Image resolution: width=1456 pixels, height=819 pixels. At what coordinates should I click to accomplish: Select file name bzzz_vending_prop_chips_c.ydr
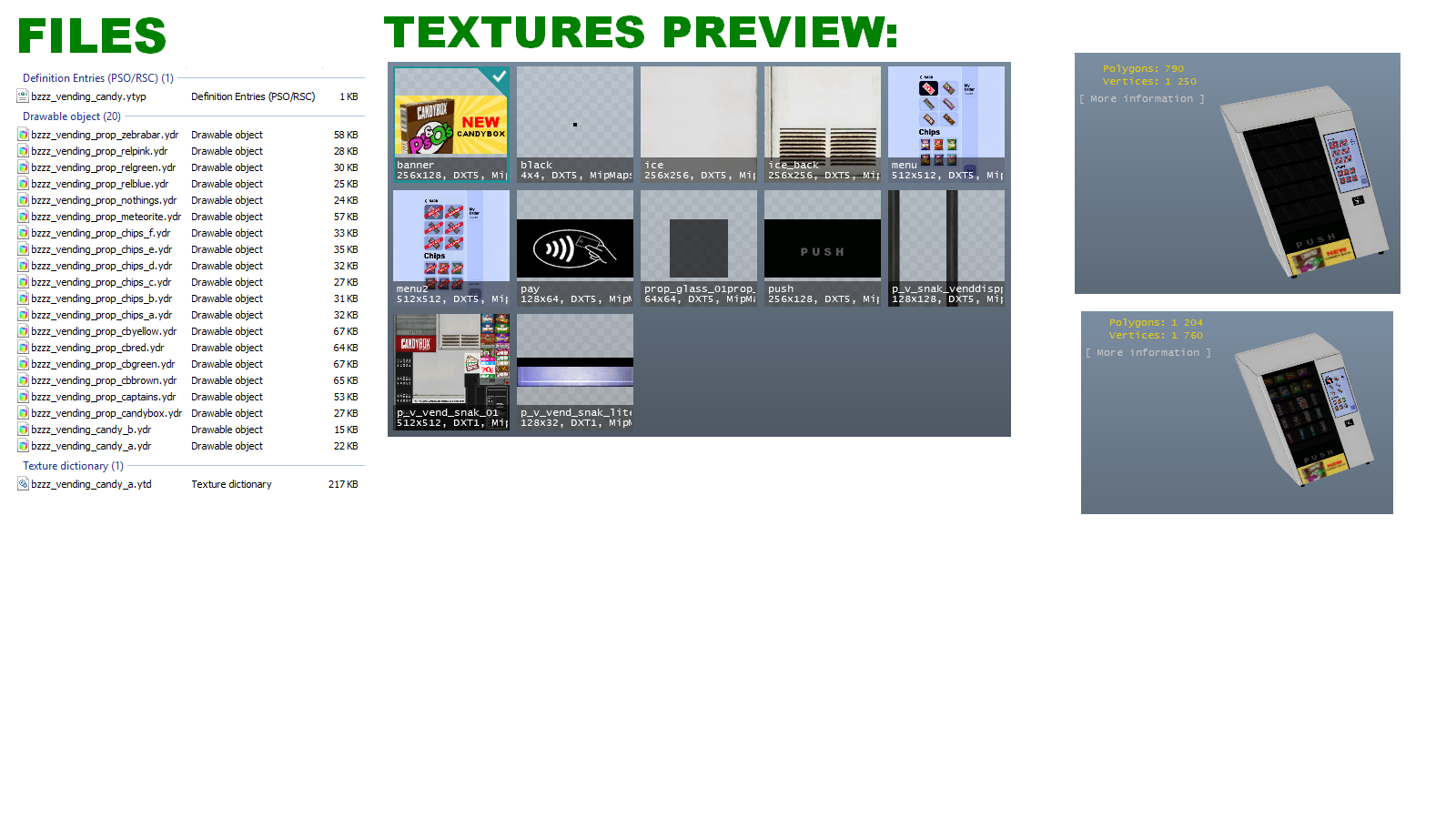(x=101, y=282)
